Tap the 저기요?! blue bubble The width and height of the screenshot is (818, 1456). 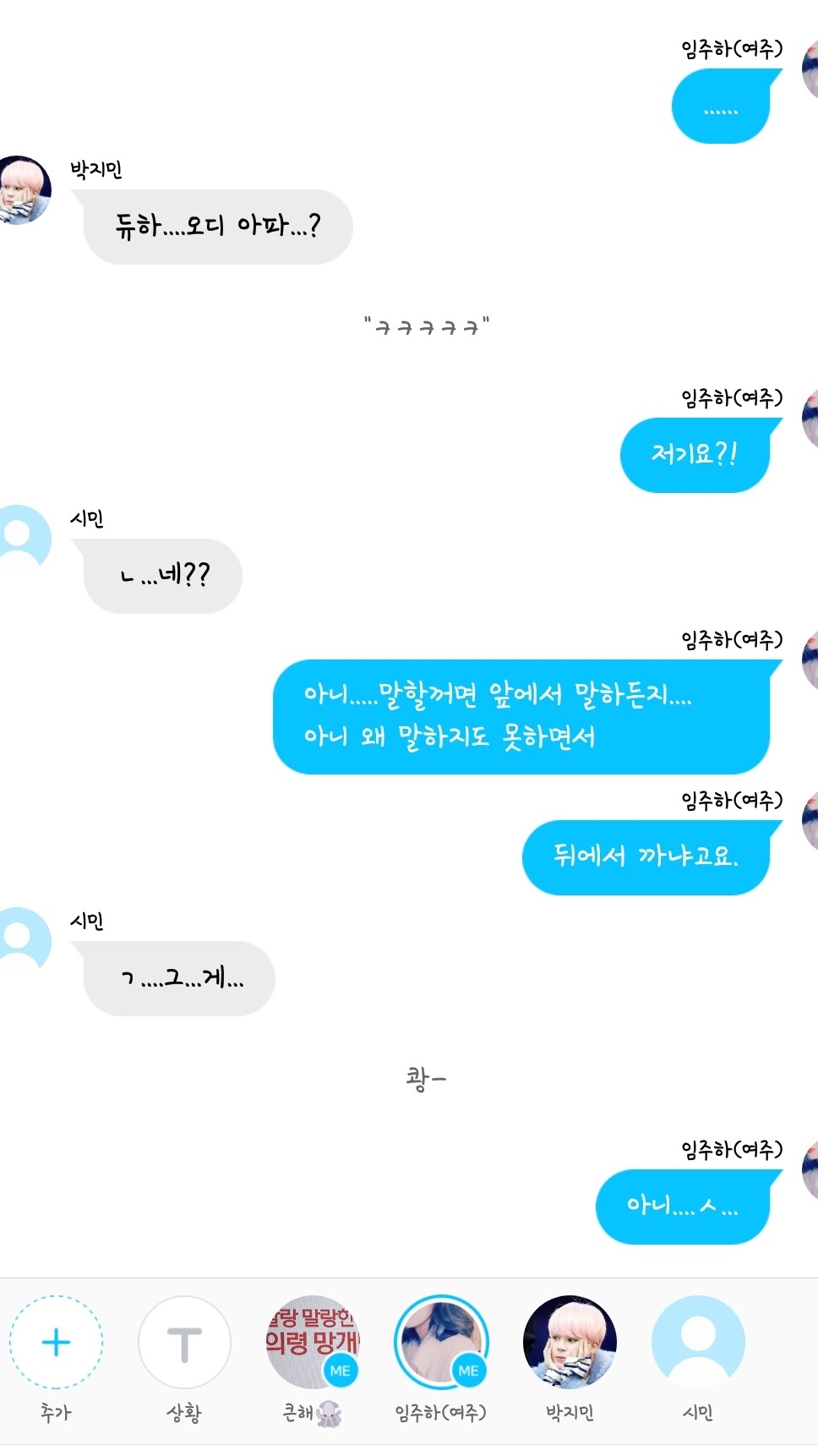[695, 455]
